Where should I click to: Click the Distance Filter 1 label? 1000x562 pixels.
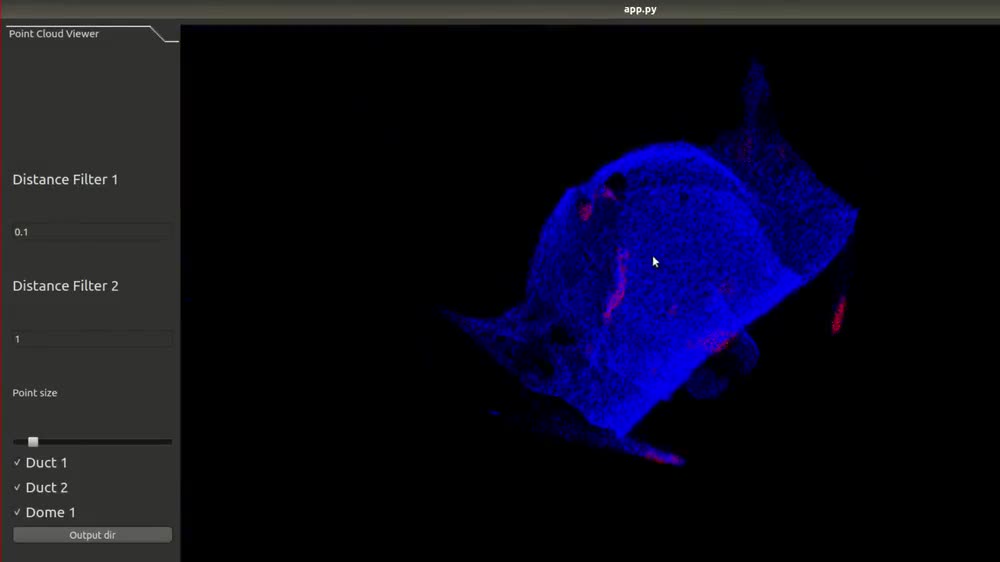[65, 179]
